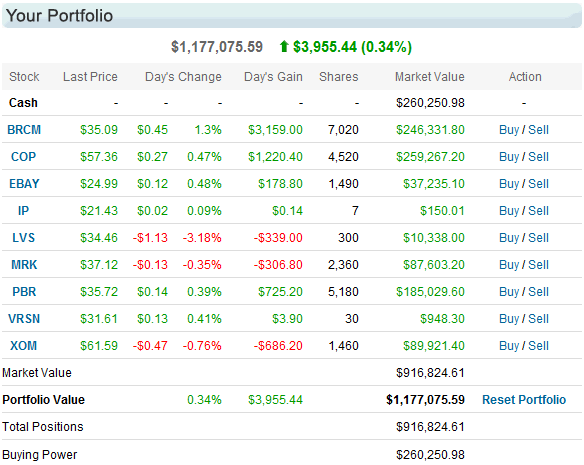Select the Total Positions value $916,824.61
The width and height of the screenshot is (584, 465).
click(x=430, y=427)
